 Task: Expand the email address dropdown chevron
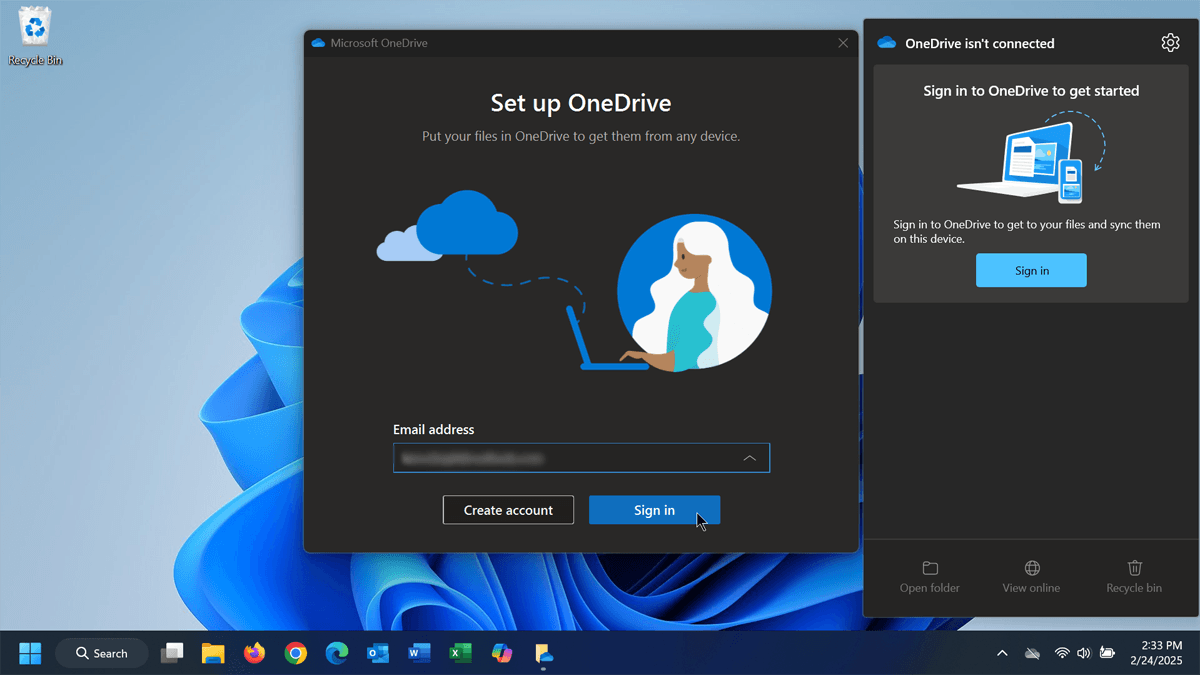point(750,457)
